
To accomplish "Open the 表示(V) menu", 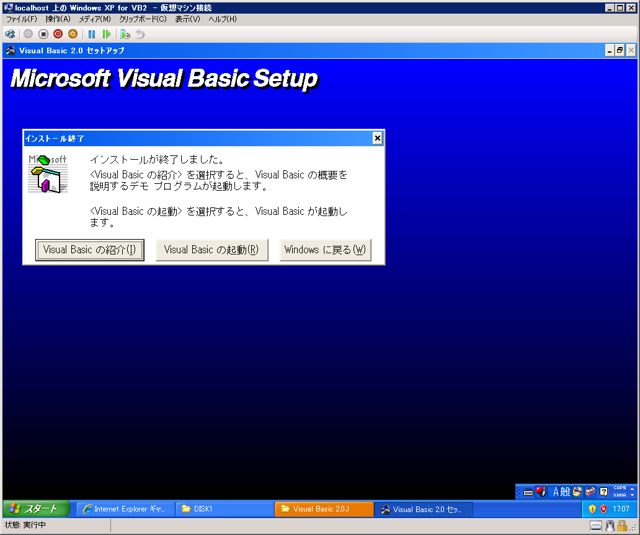I will 188,19.
